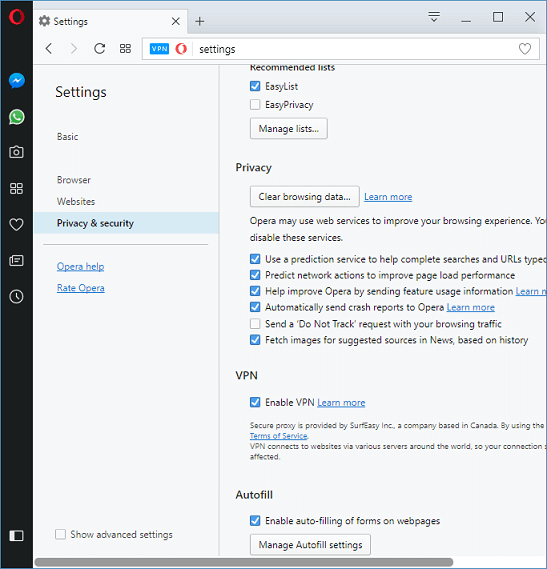Click the Clear browsing data button
This screenshot has width=547, height=569.
[x=305, y=196]
